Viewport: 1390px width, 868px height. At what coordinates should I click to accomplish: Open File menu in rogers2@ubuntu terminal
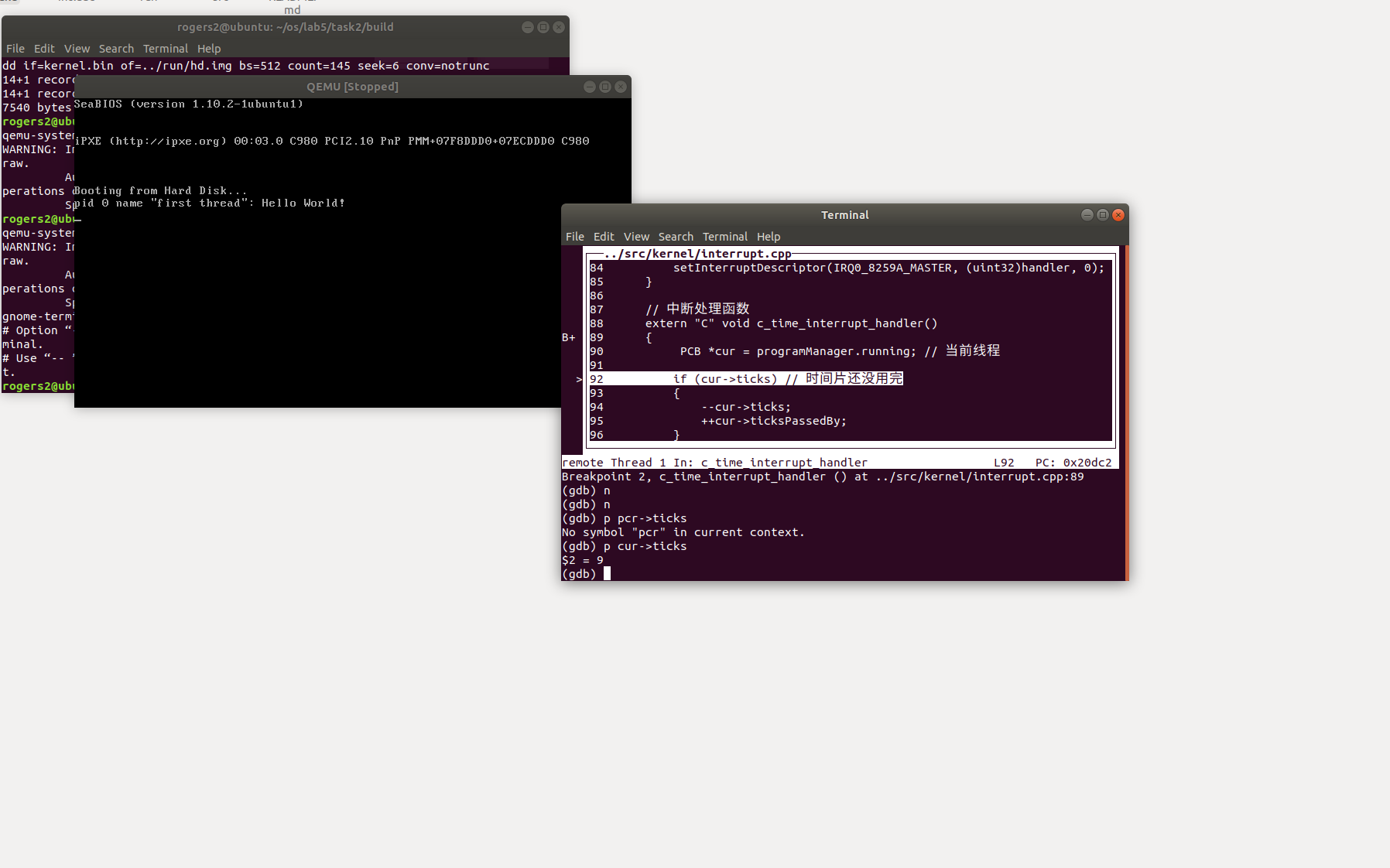coord(15,49)
